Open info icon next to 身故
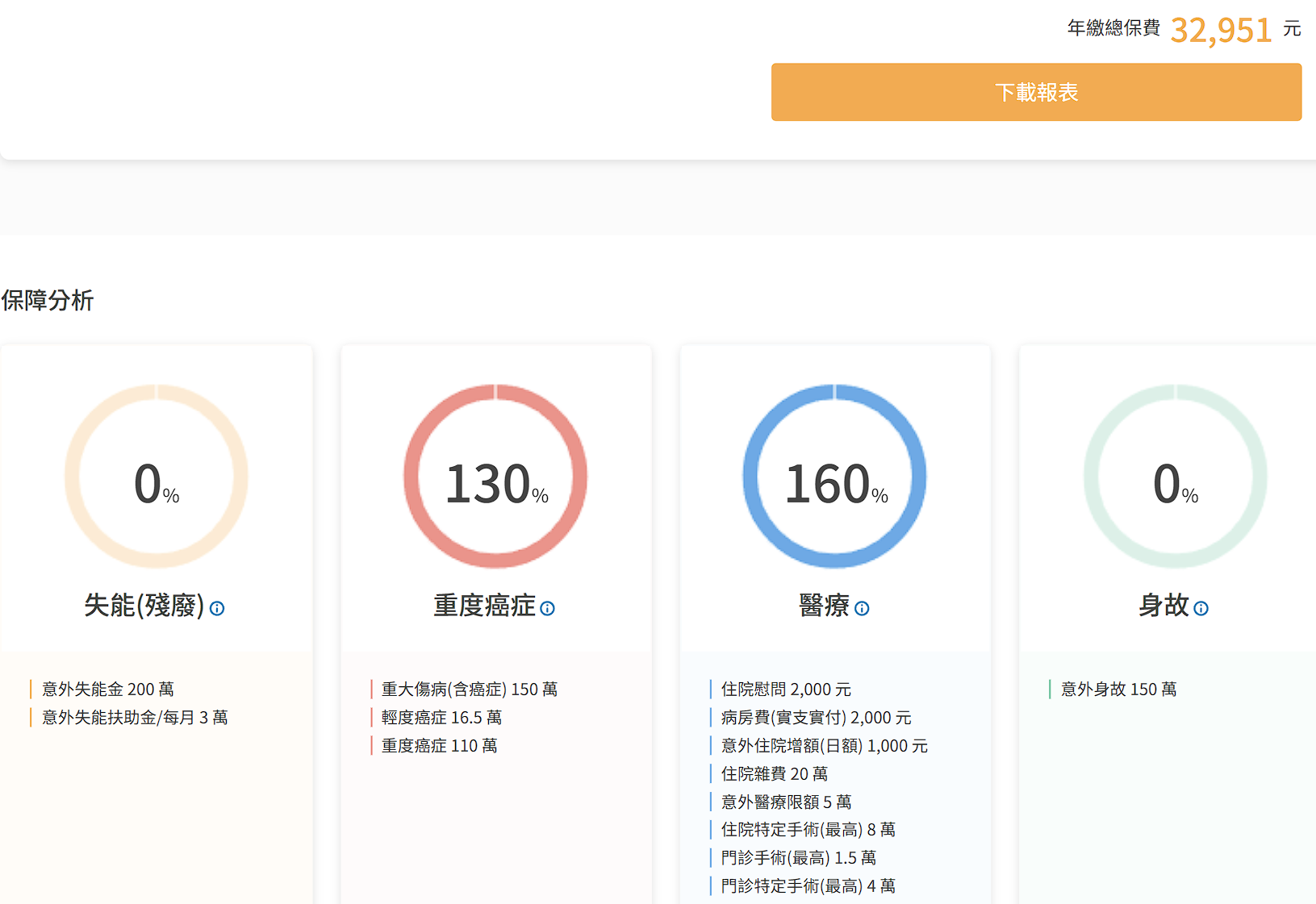 1201,609
